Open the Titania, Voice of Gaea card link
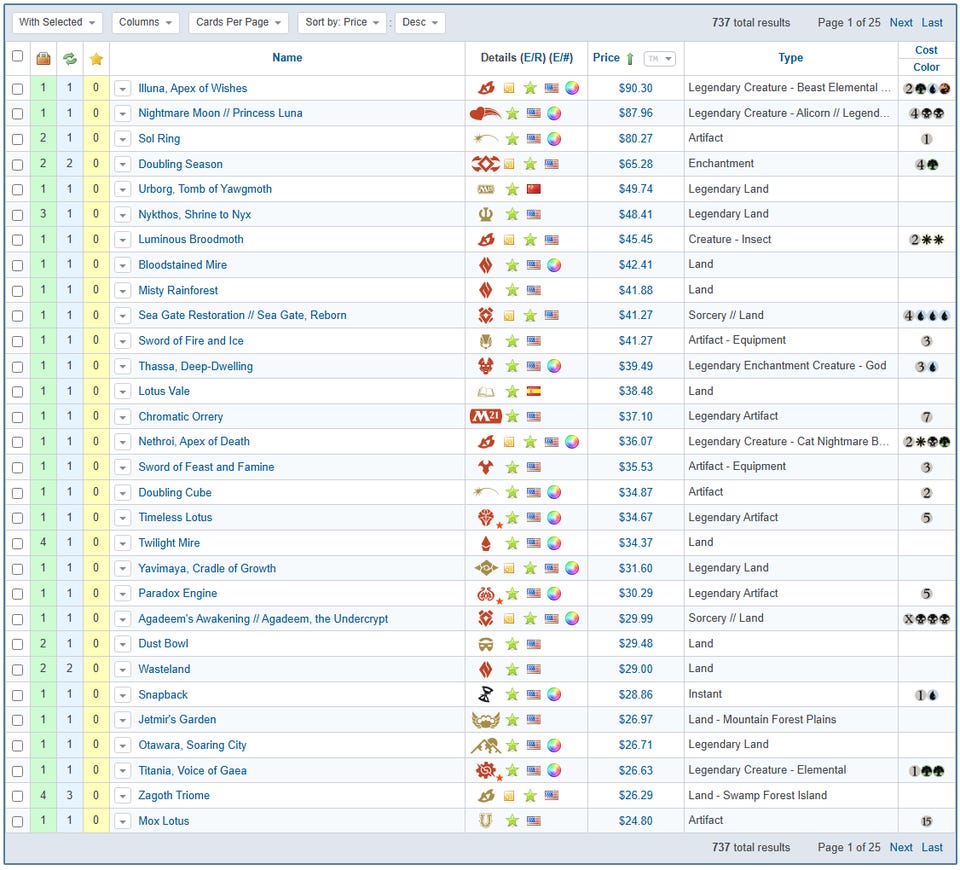Viewport: 960px width, 870px height. [x=192, y=771]
